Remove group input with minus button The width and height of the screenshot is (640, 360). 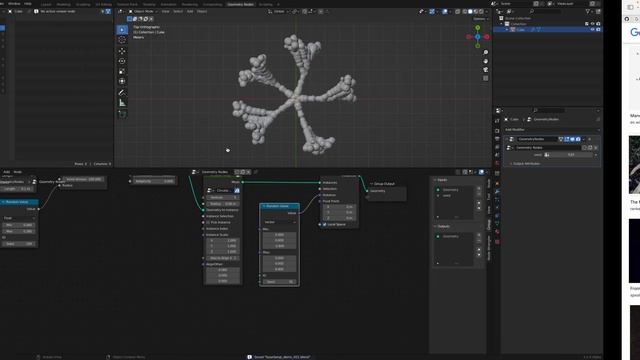pyautogui.click(x=479, y=194)
